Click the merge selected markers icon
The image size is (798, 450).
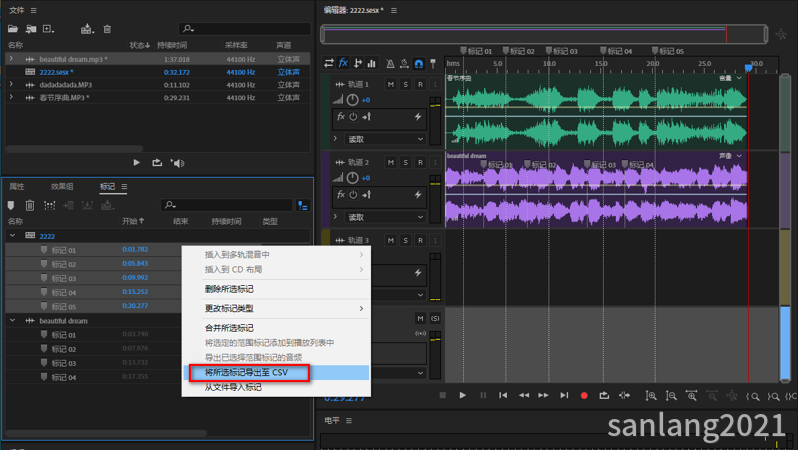49,205
